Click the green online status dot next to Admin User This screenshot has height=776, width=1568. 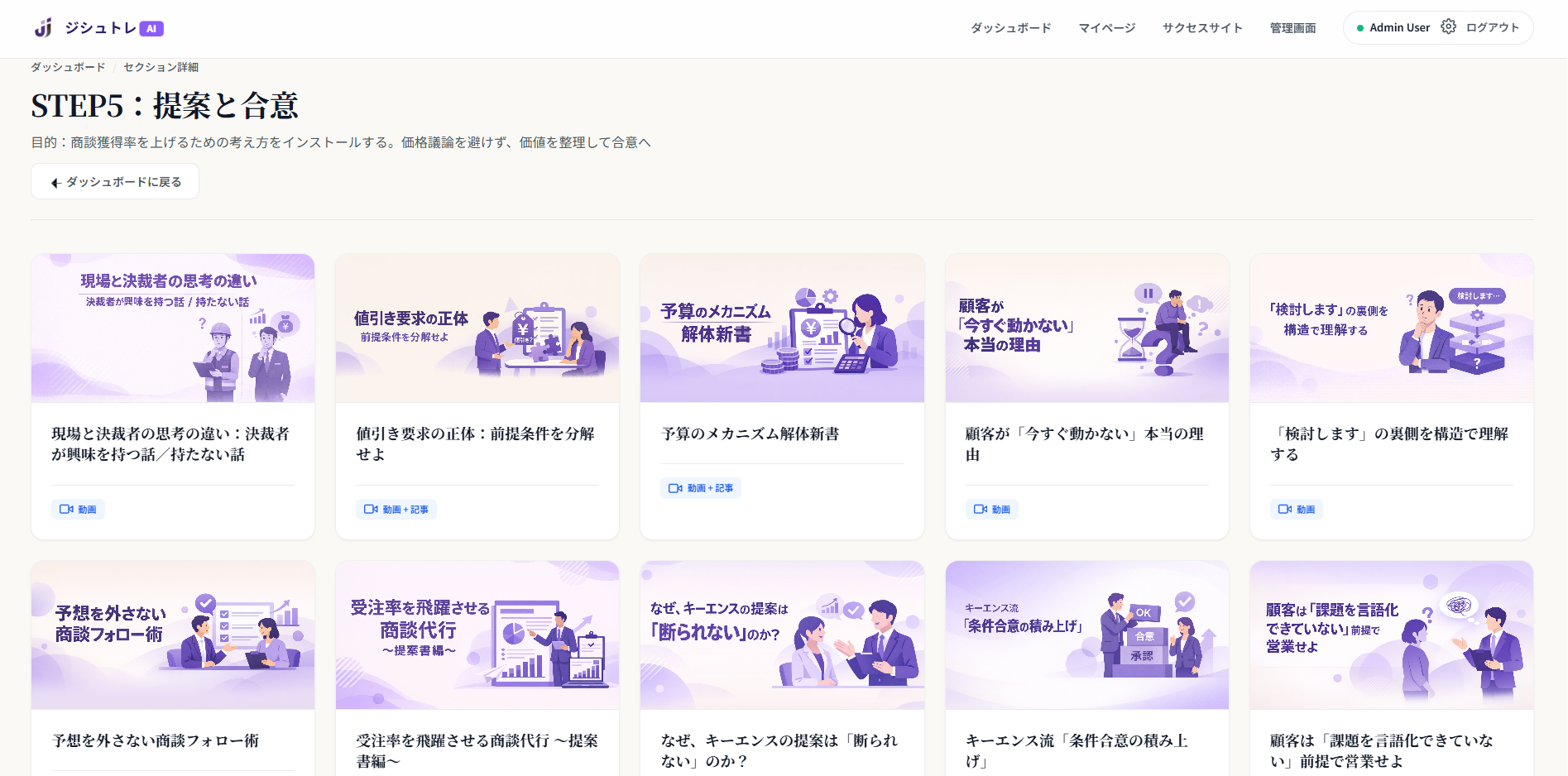pos(1359,26)
